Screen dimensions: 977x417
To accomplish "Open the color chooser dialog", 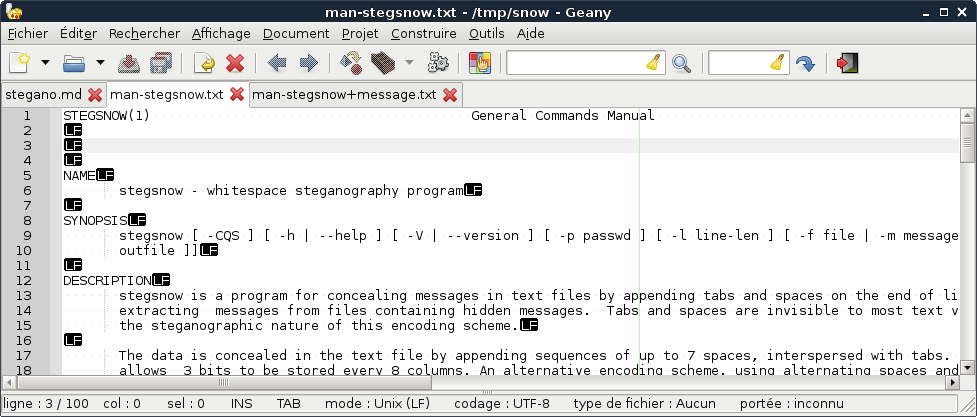I will [x=480, y=63].
